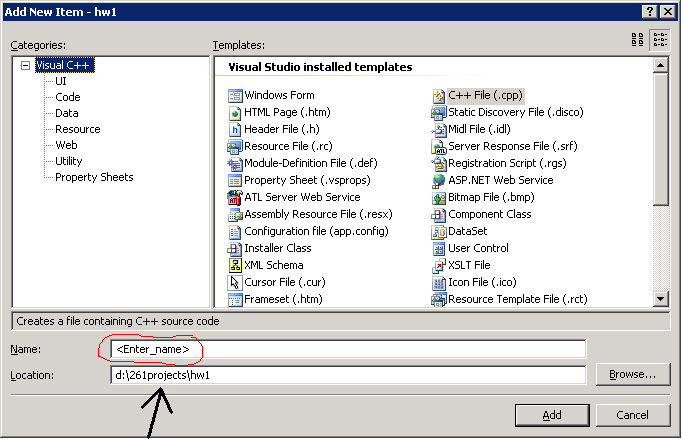
Task: Cancel the Add New Item dialog
Action: click(x=632, y=415)
